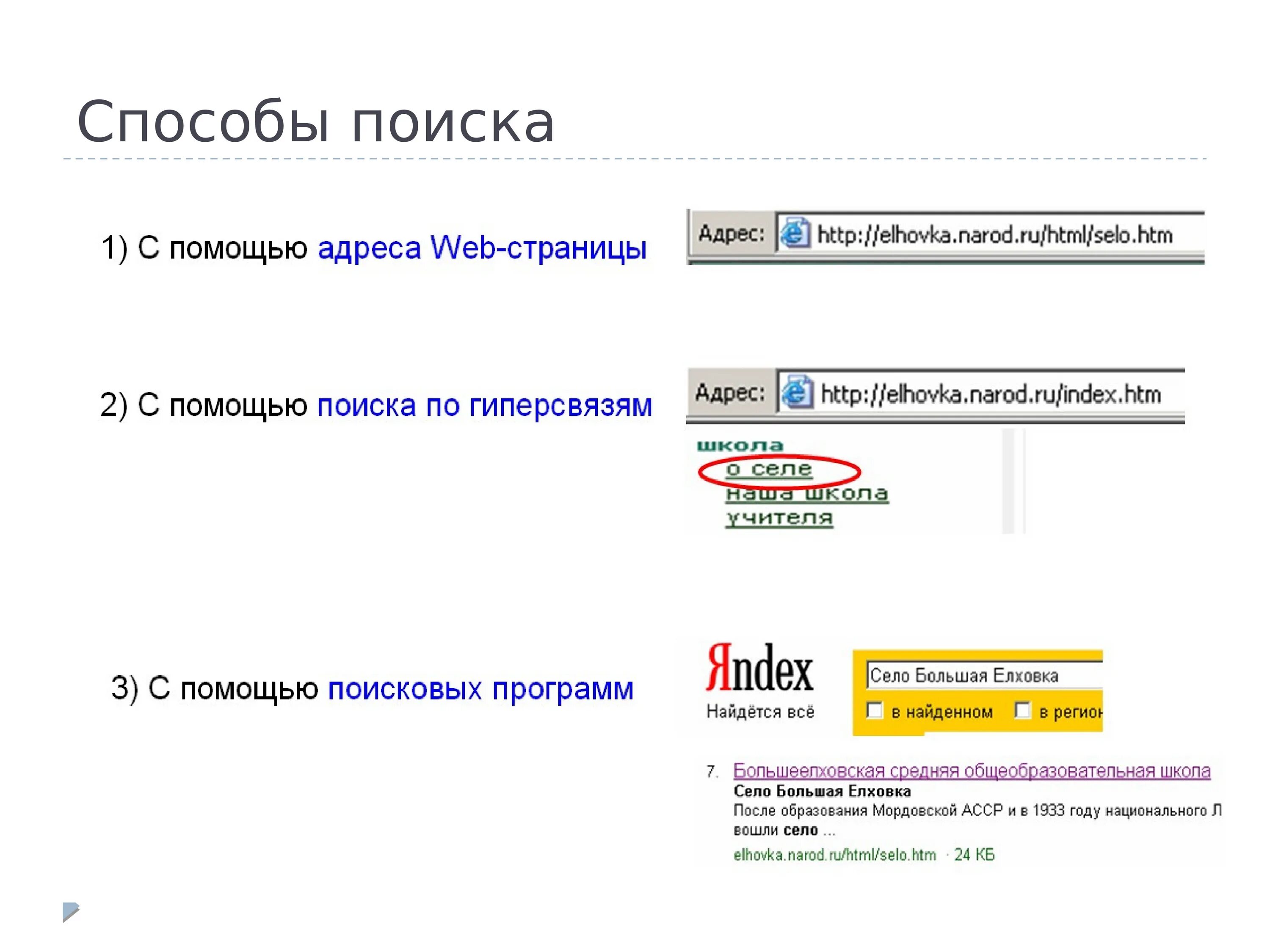Click the vertical scrollbar next to school links
The height and width of the screenshot is (952, 1270).
point(1009,481)
